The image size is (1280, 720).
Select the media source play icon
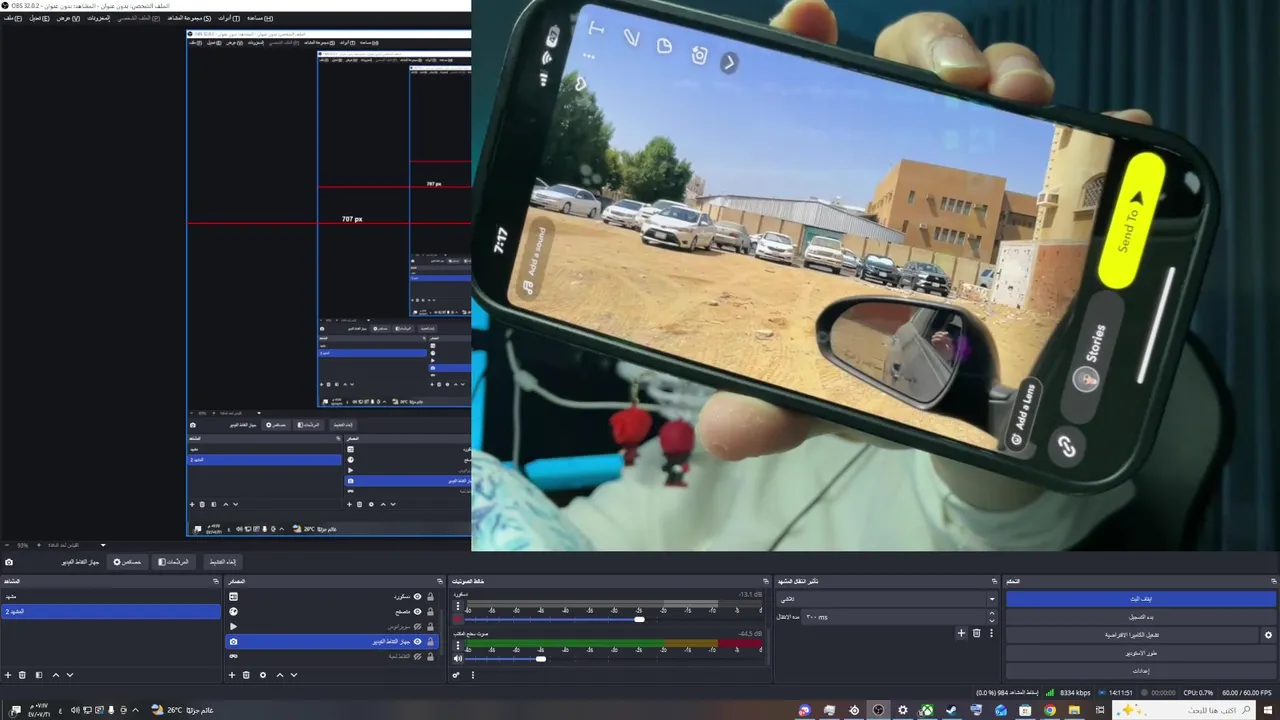point(233,627)
